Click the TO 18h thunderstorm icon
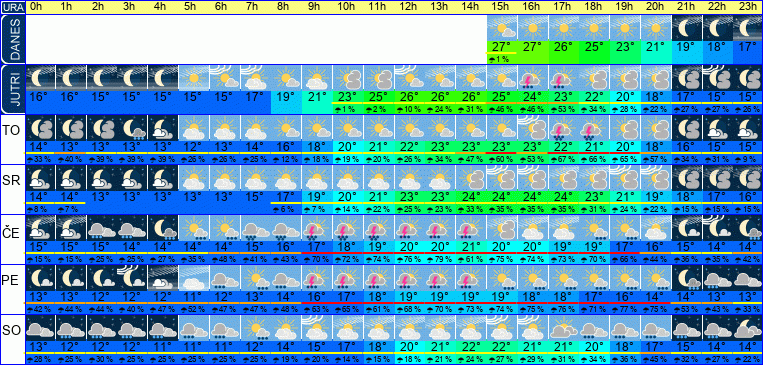 point(594,128)
